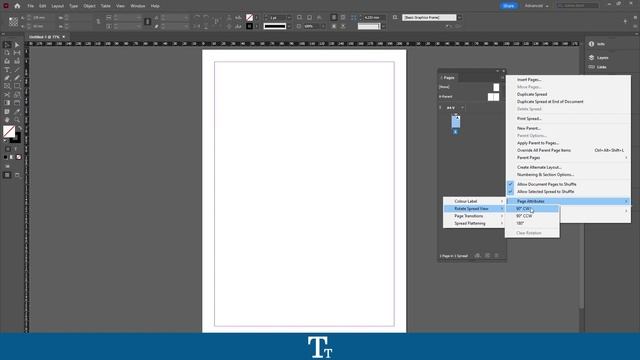Select the Direct Selection tool
This screenshot has width=640, height=360.
click(17, 45)
